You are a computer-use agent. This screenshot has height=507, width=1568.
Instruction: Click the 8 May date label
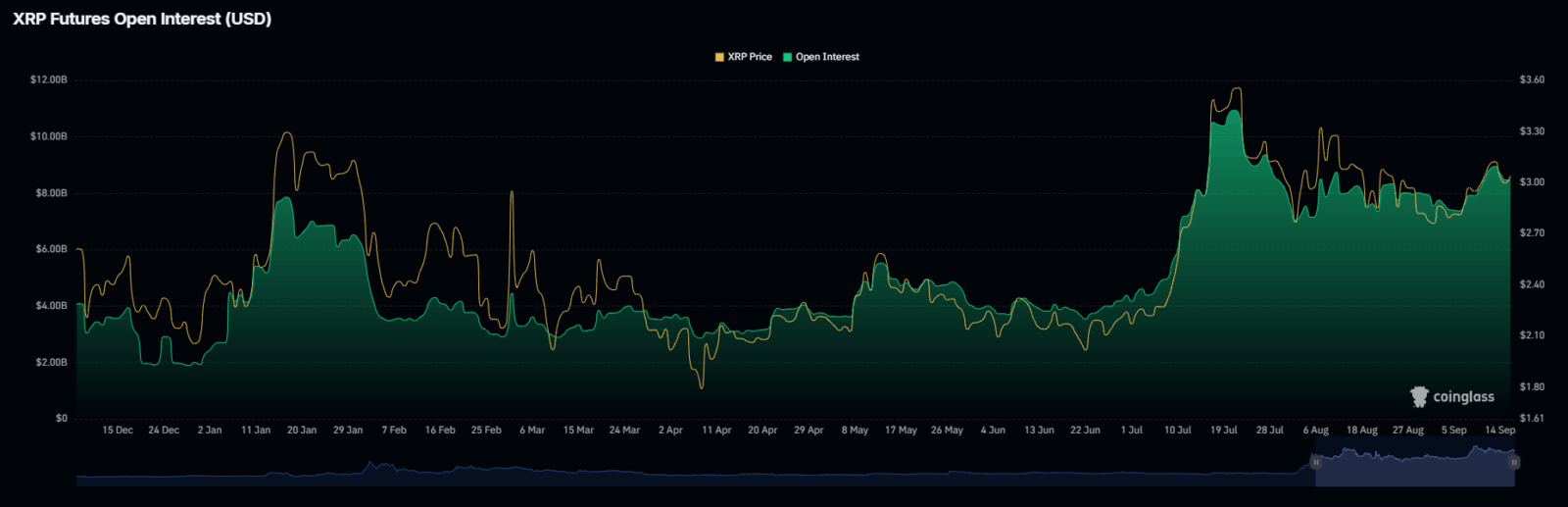[855, 431]
